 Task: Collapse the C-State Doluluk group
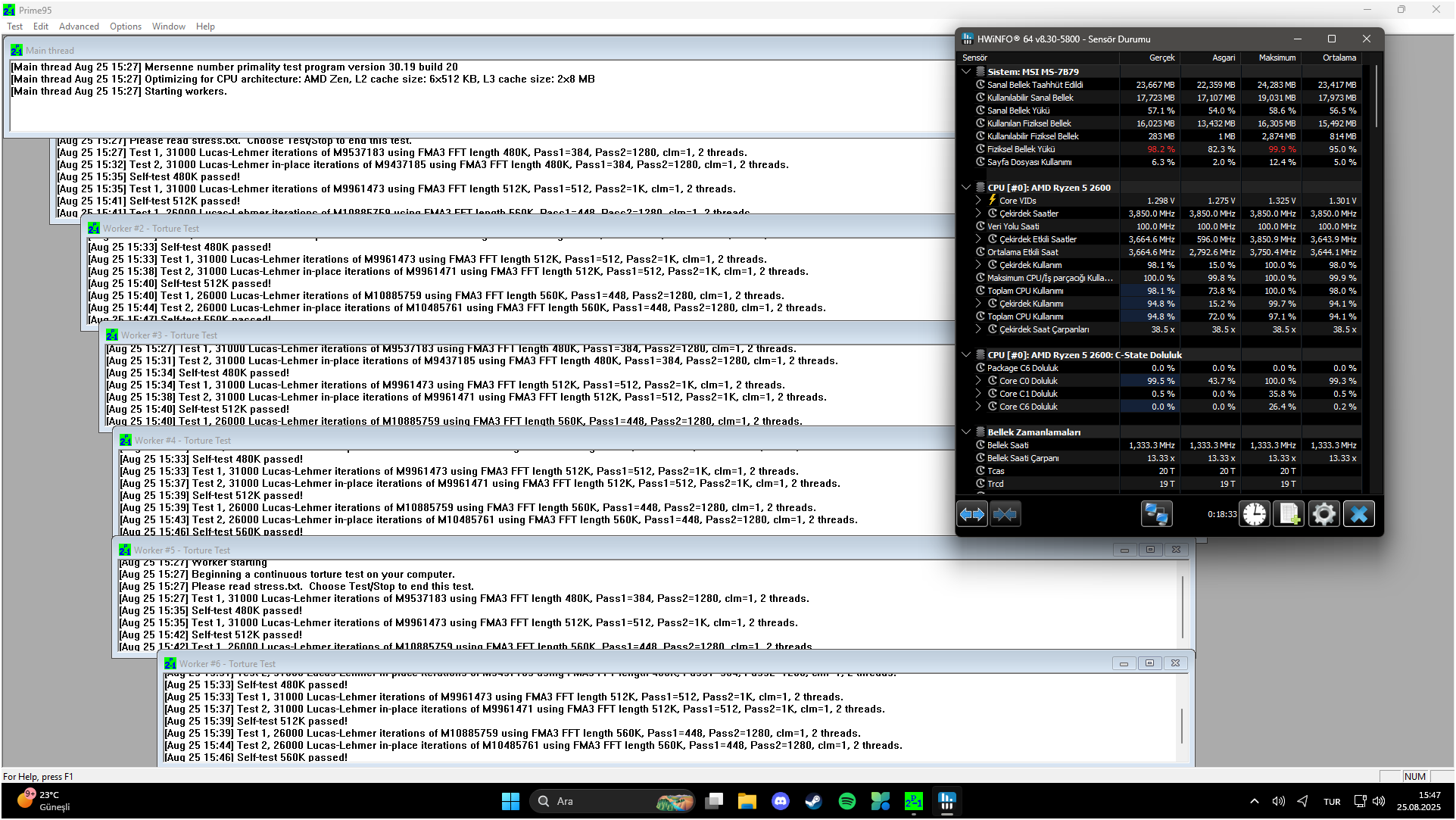[x=966, y=355]
